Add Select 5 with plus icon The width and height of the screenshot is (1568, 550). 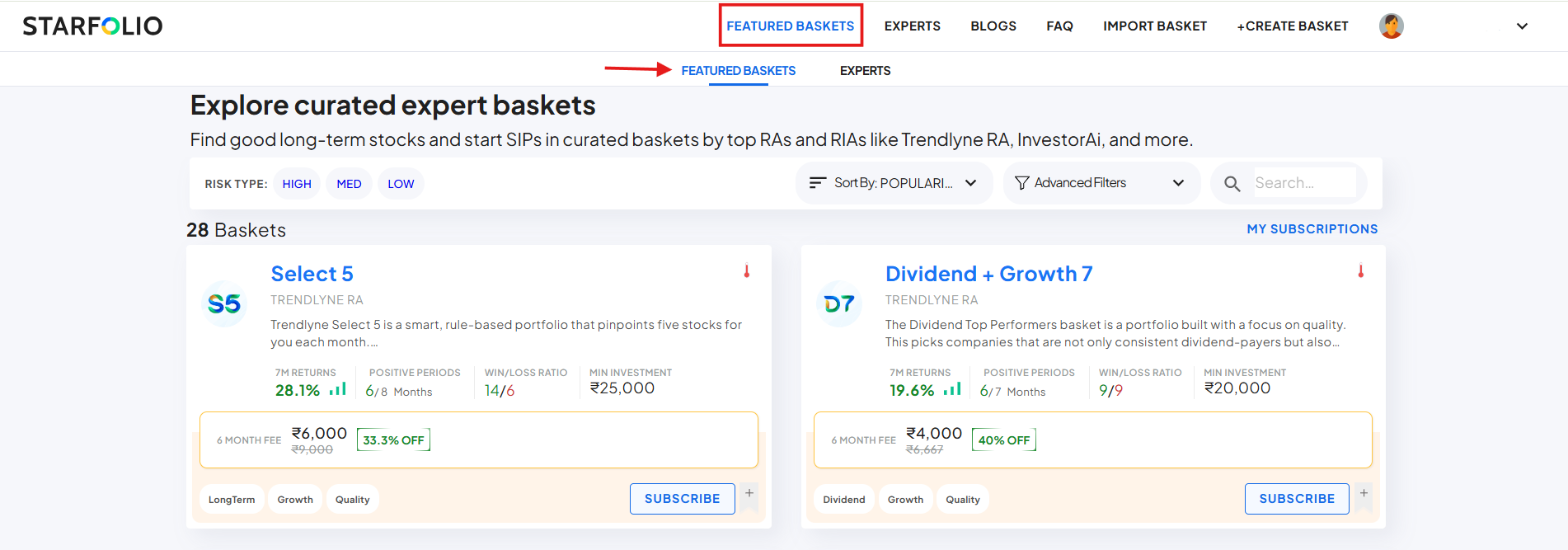[749, 494]
